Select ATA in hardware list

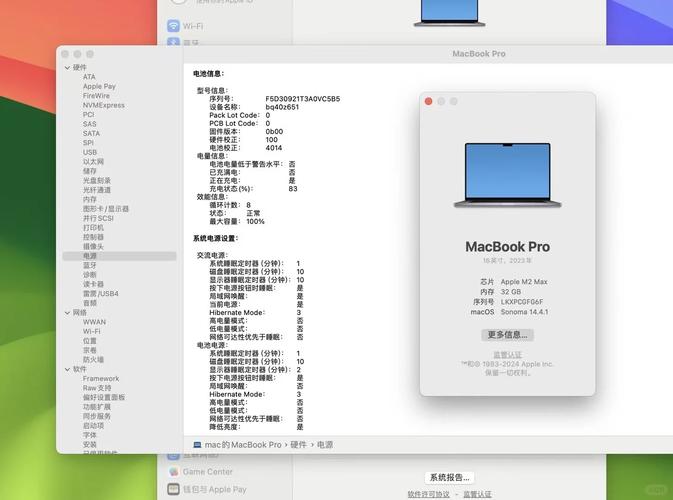(x=89, y=77)
